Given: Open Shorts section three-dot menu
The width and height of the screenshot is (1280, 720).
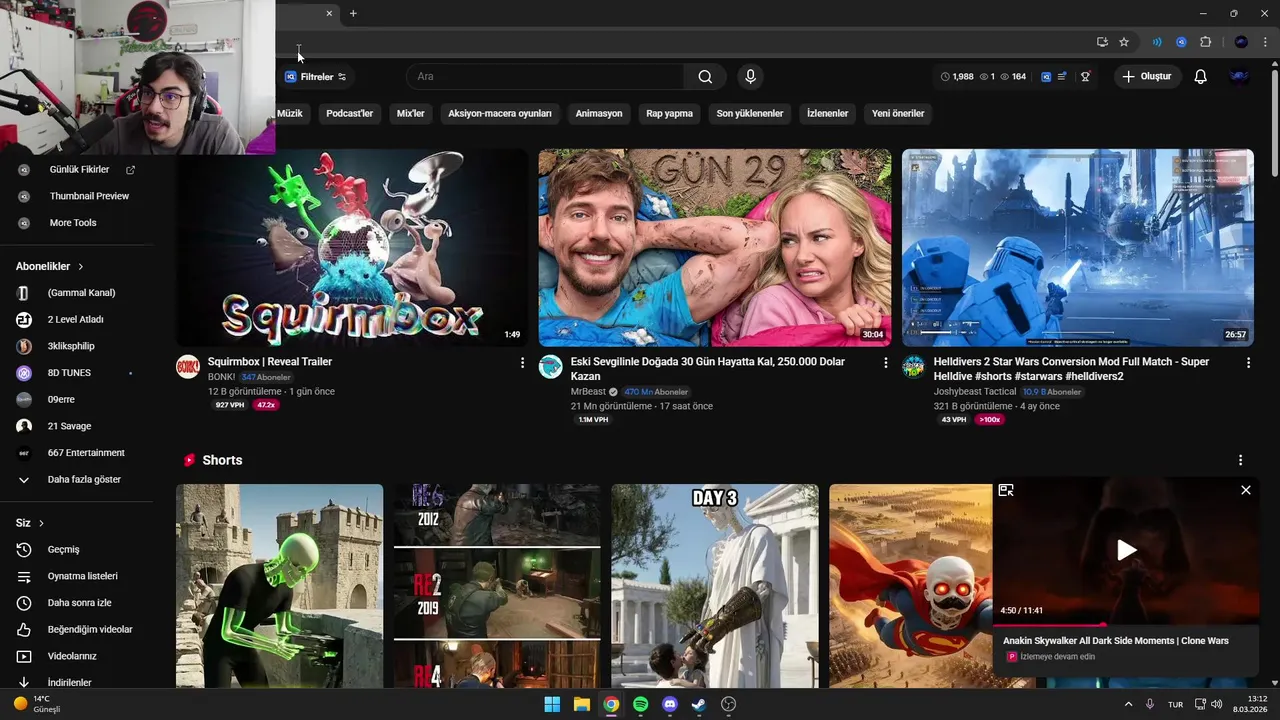Looking at the screenshot, I should coord(1241,460).
